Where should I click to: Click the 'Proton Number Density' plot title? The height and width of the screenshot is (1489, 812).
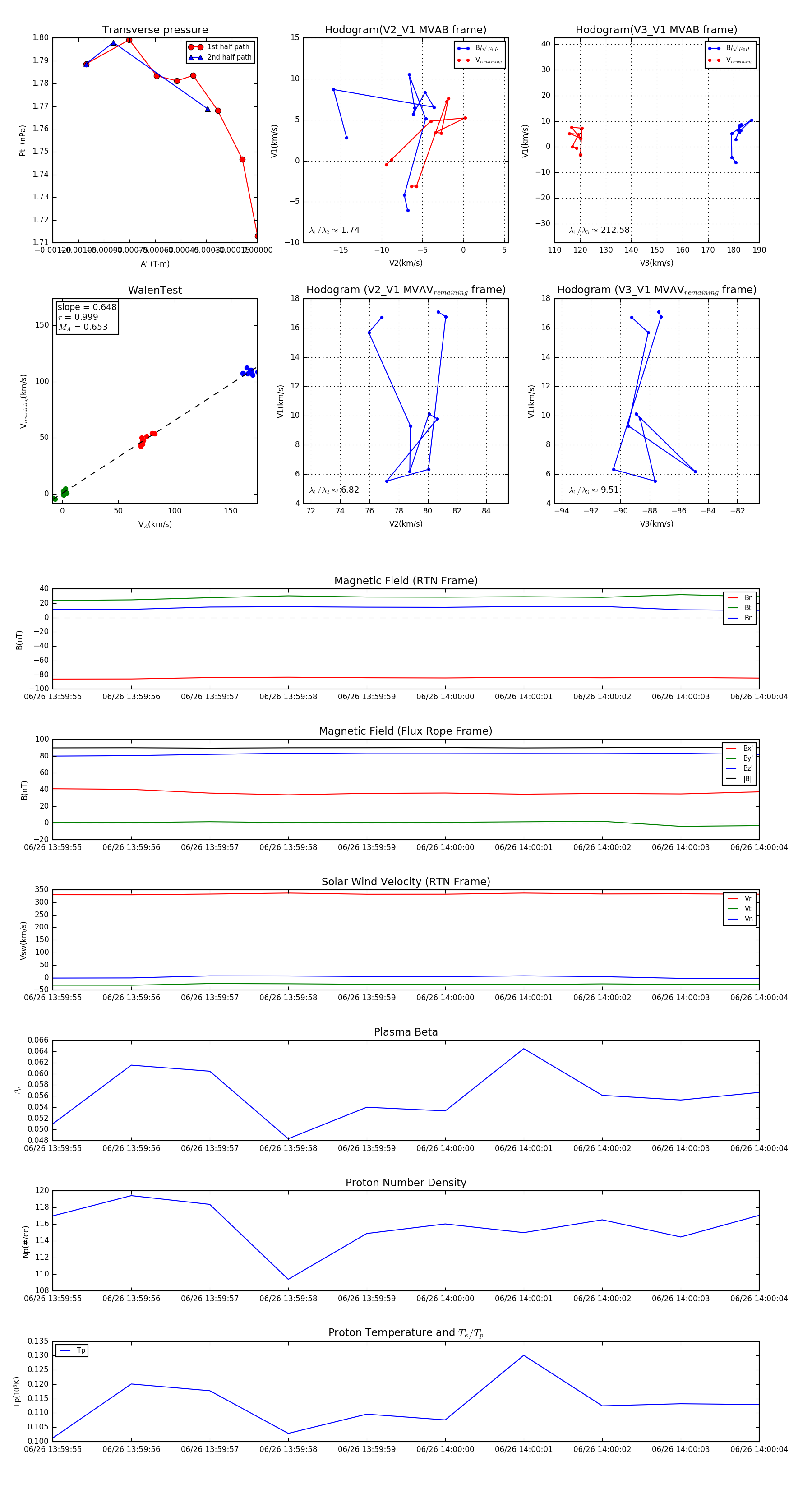tap(406, 1183)
